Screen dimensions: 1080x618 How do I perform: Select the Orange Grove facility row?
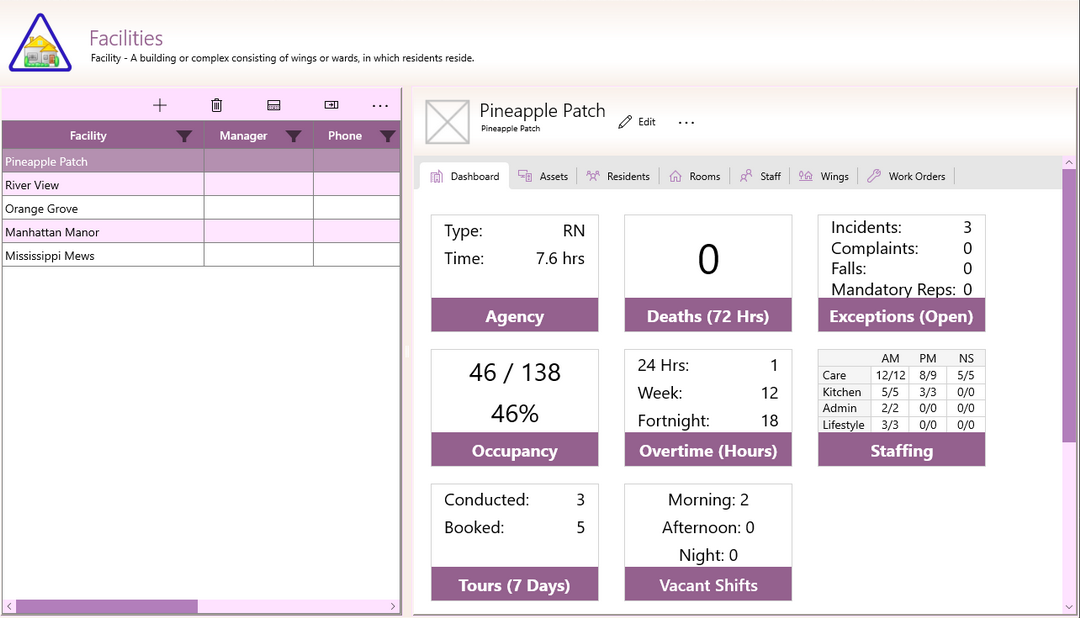point(201,208)
